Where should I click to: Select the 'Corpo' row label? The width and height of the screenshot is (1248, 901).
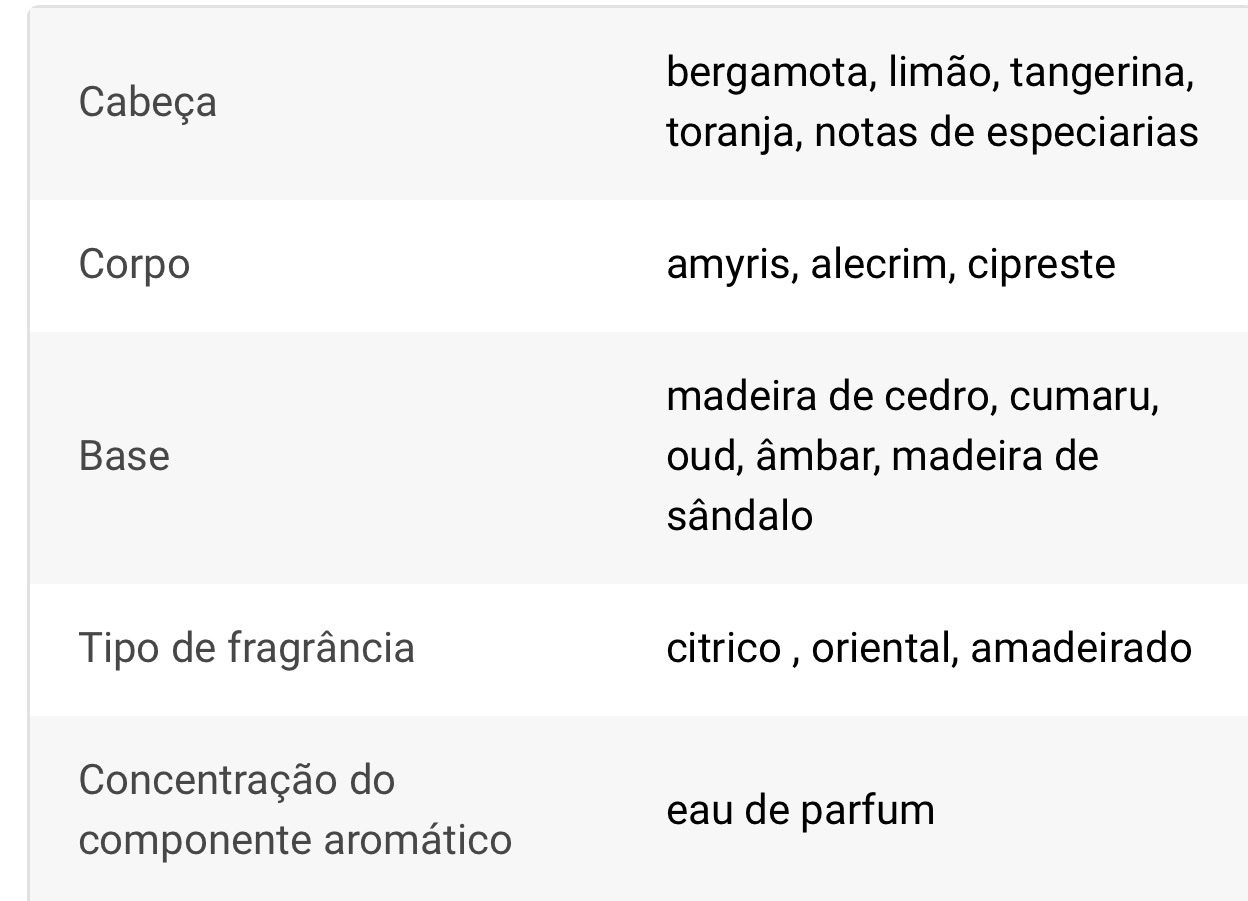click(x=134, y=265)
